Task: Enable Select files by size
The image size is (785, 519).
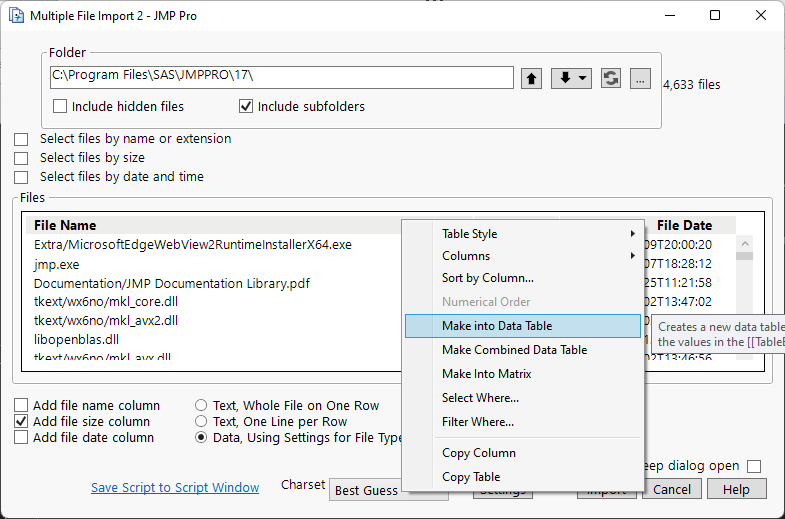Action: [21, 158]
